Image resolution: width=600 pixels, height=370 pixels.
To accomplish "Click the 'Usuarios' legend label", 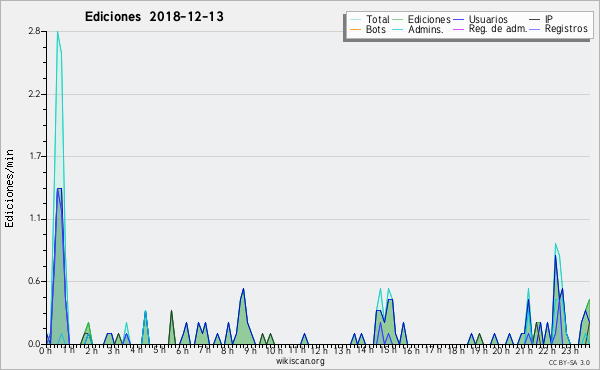I will [x=488, y=19].
